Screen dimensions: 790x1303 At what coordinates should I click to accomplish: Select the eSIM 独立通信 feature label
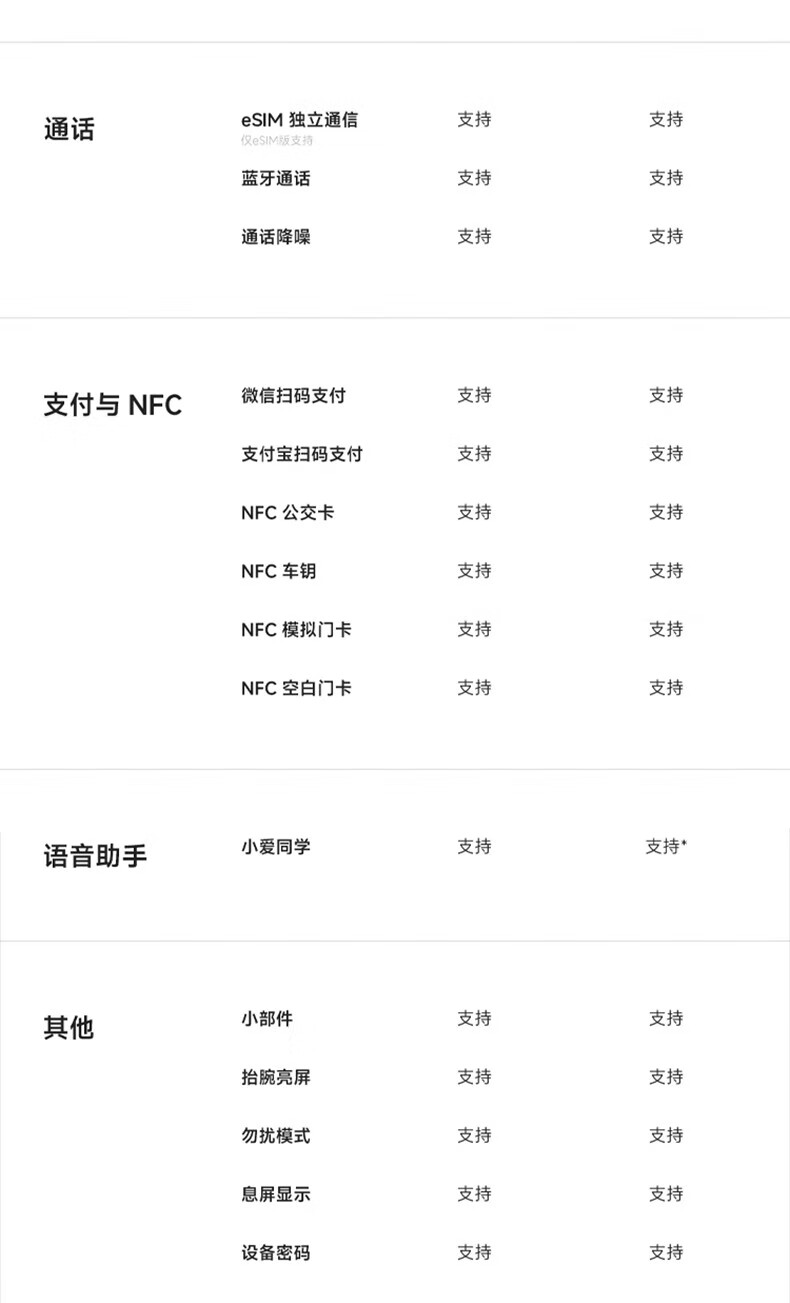pos(299,120)
